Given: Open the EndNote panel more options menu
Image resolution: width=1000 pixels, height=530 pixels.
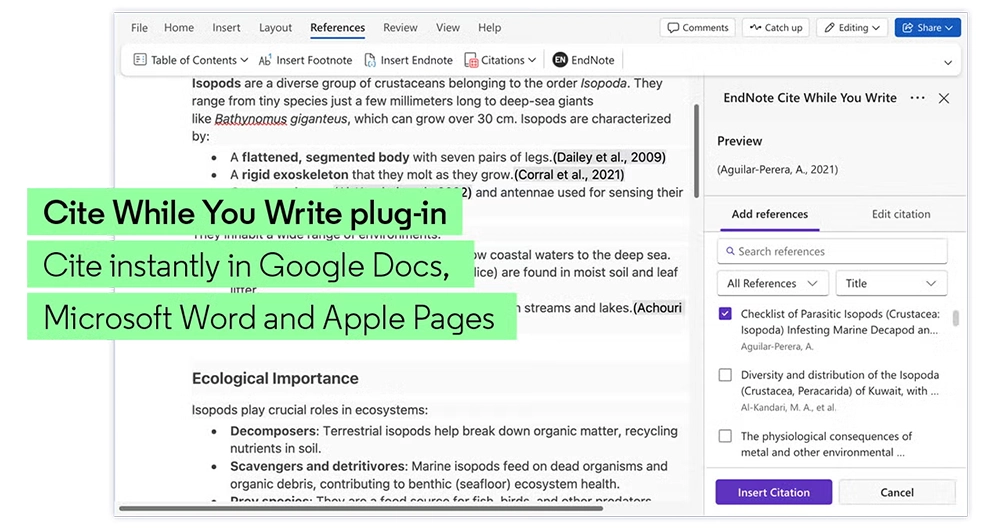Looking at the screenshot, I should coord(917,98).
